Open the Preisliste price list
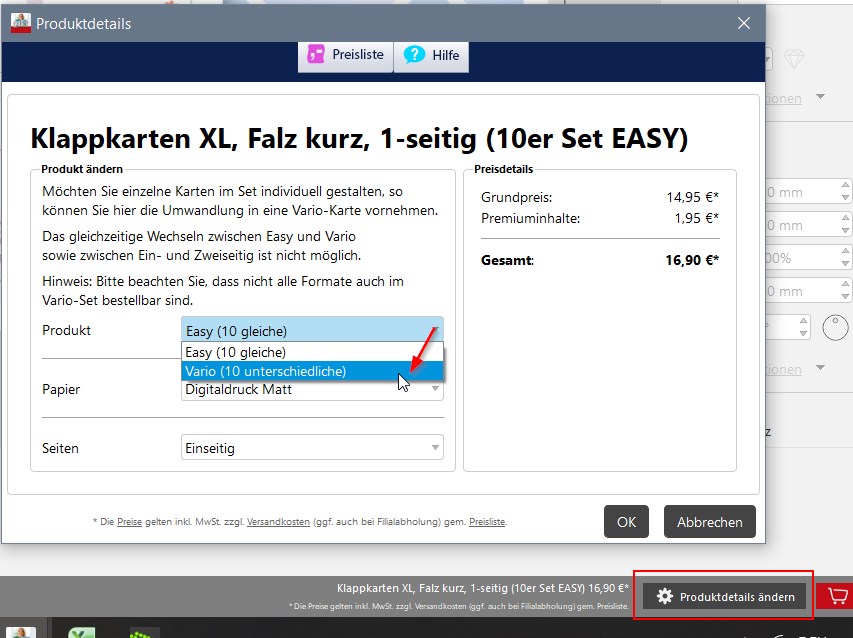Image resolution: width=853 pixels, height=638 pixels. [x=345, y=55]
